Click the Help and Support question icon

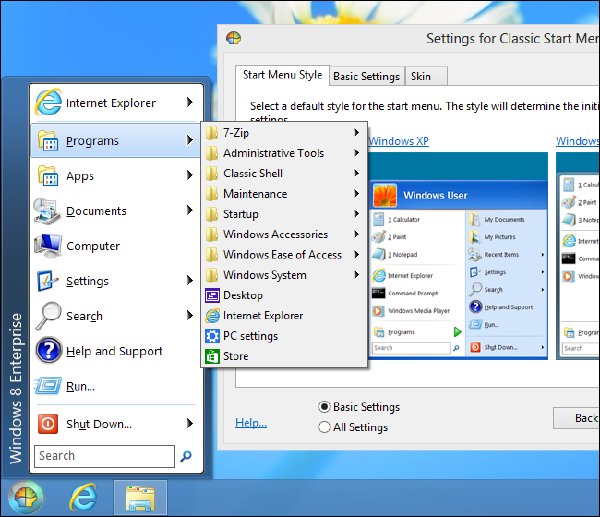(x=49, y=350)
